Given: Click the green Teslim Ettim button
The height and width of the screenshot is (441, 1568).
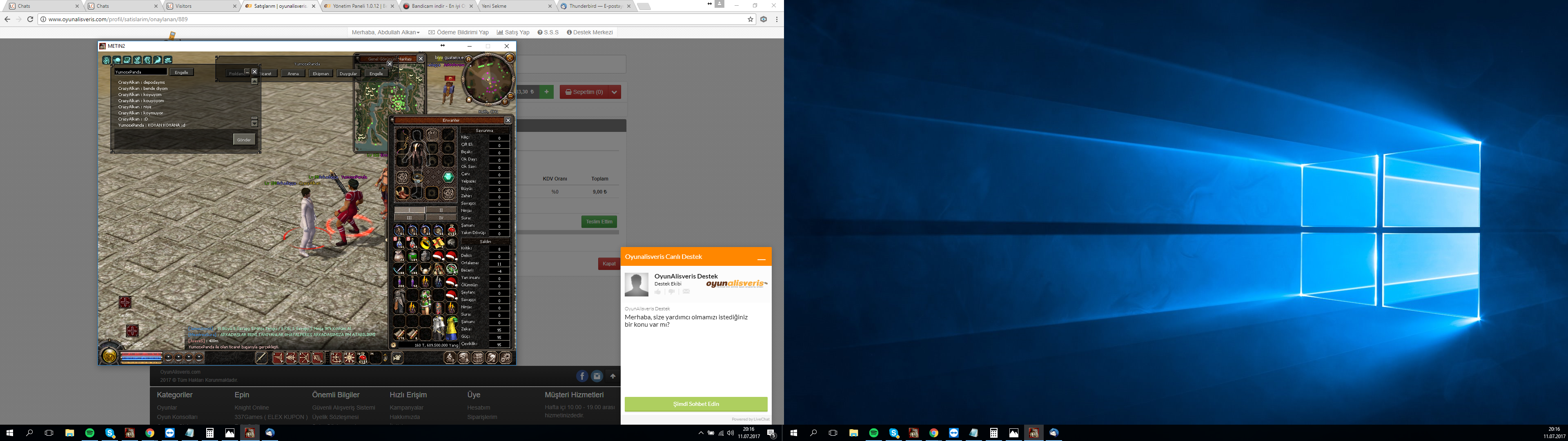Looking at the screenshot, I should (x=599, y=222).
